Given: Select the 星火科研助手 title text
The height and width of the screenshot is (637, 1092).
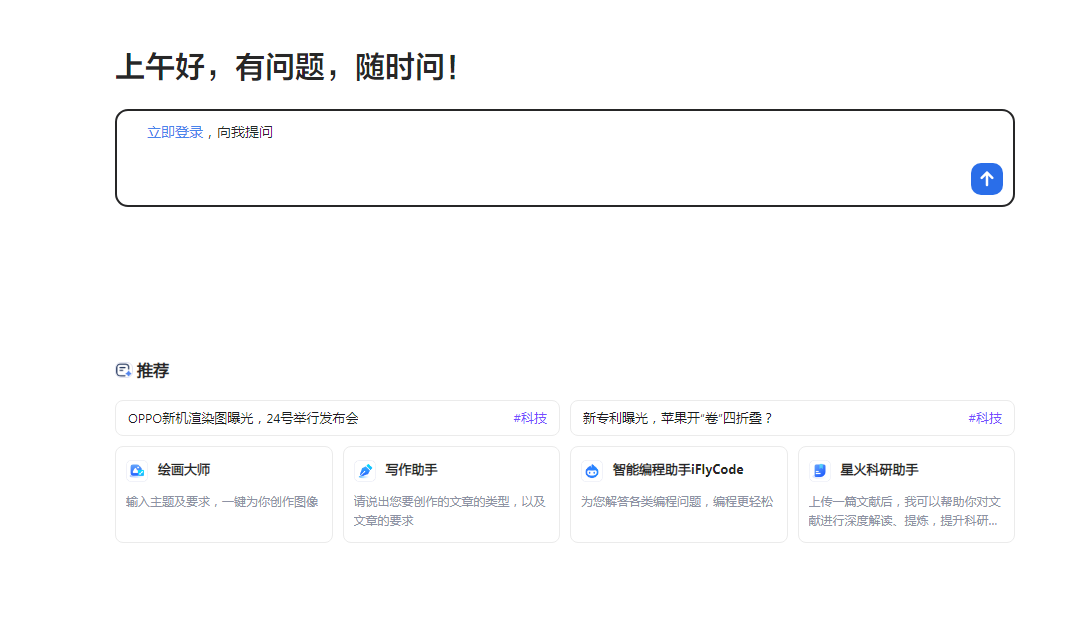Looking at the screenshot, I should [x=882, y=469].
